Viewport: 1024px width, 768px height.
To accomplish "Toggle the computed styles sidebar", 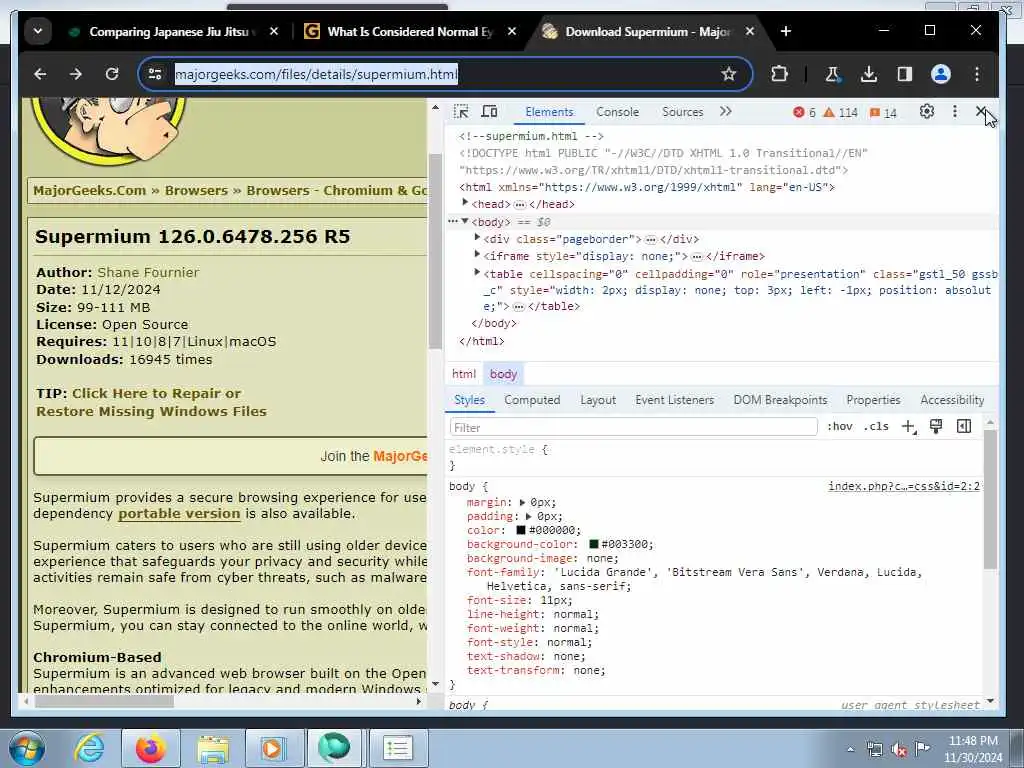I will pos(964,426).
